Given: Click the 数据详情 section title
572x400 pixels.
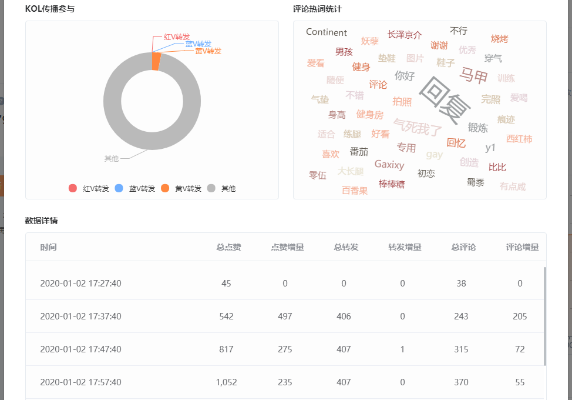Looking at the screenshot, I should click(41, 220).
